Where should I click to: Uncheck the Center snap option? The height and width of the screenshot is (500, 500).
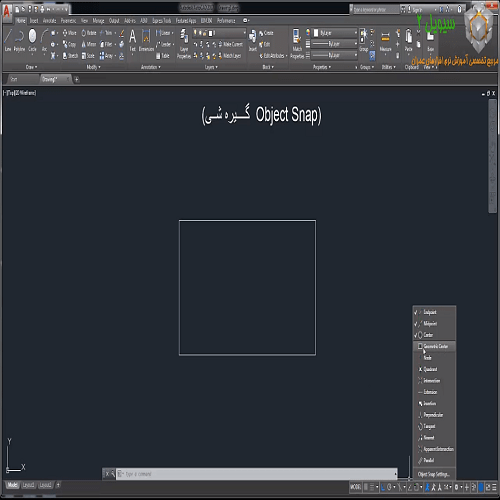[x=434, y=335]
